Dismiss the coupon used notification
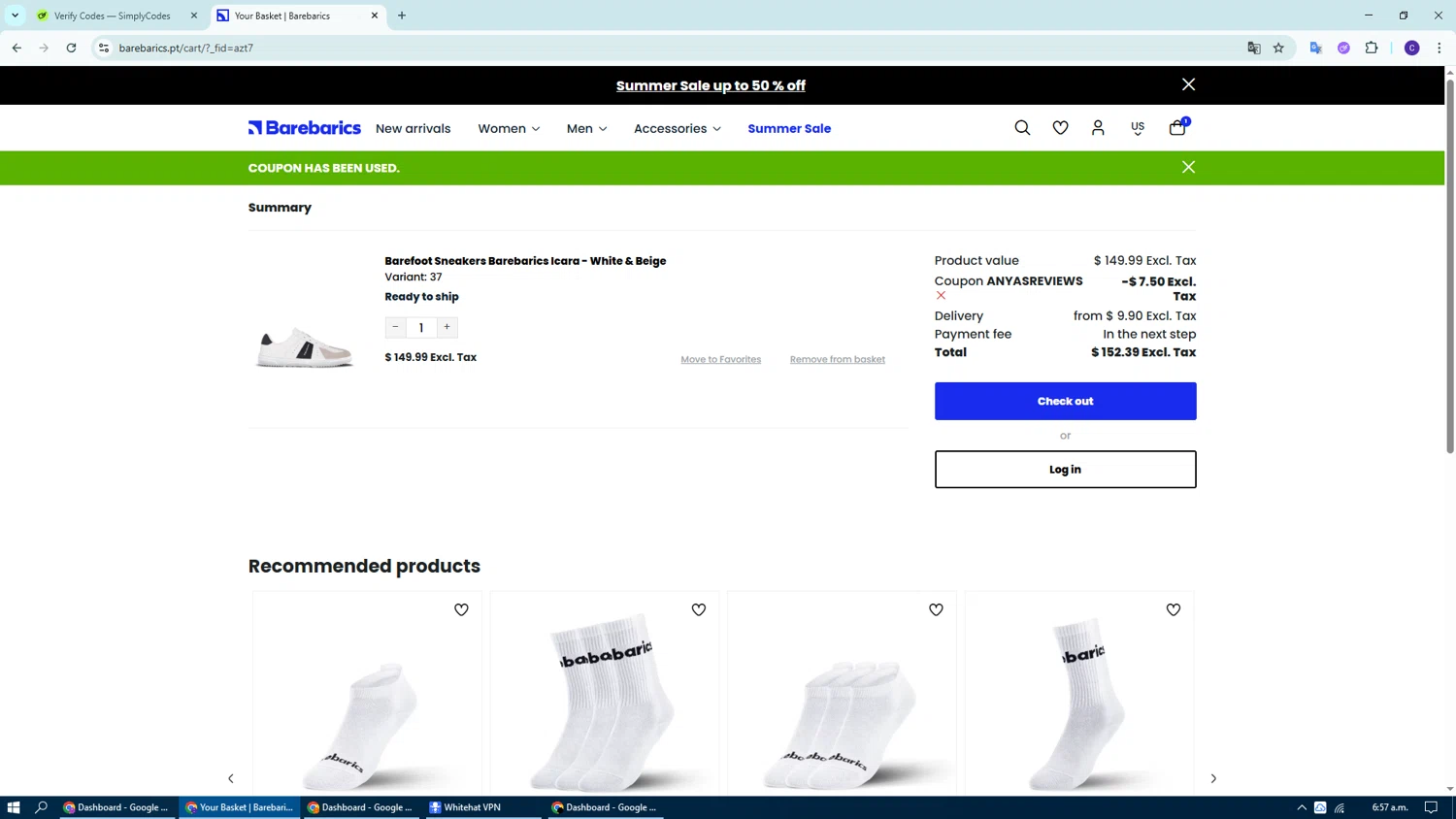Image resolution: width=1456 pixels, height=819 pixels. tap(1188, 167)
